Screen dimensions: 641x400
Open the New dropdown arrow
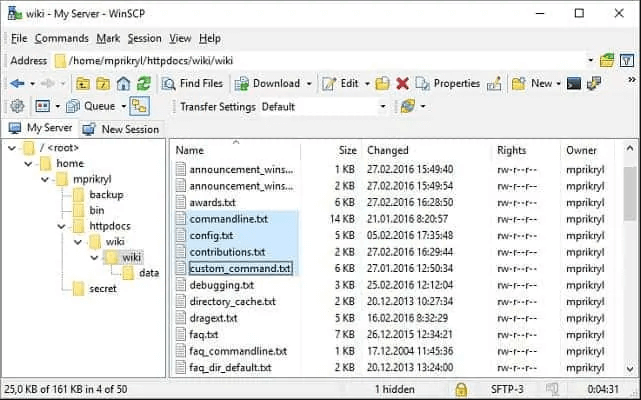click(x=558, y=84)
